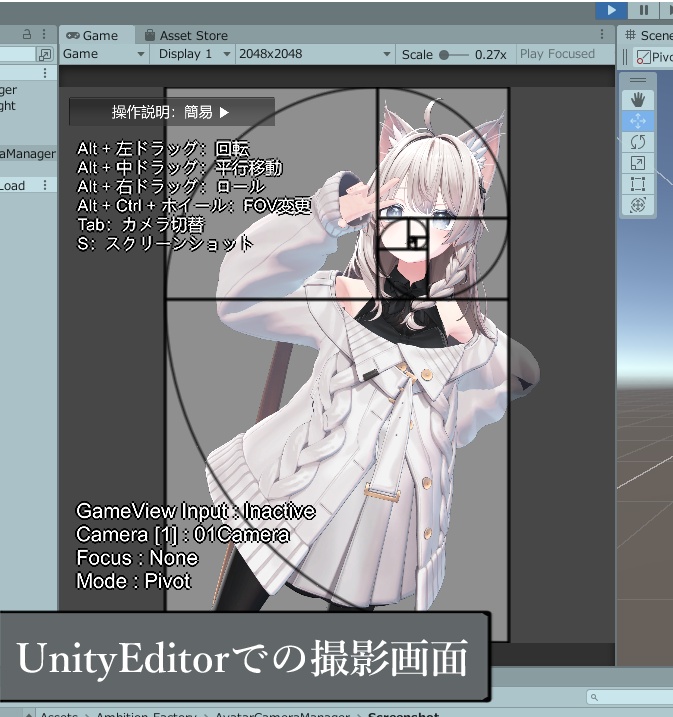Click the Scene tool overlay drag handle

[638, 80]
